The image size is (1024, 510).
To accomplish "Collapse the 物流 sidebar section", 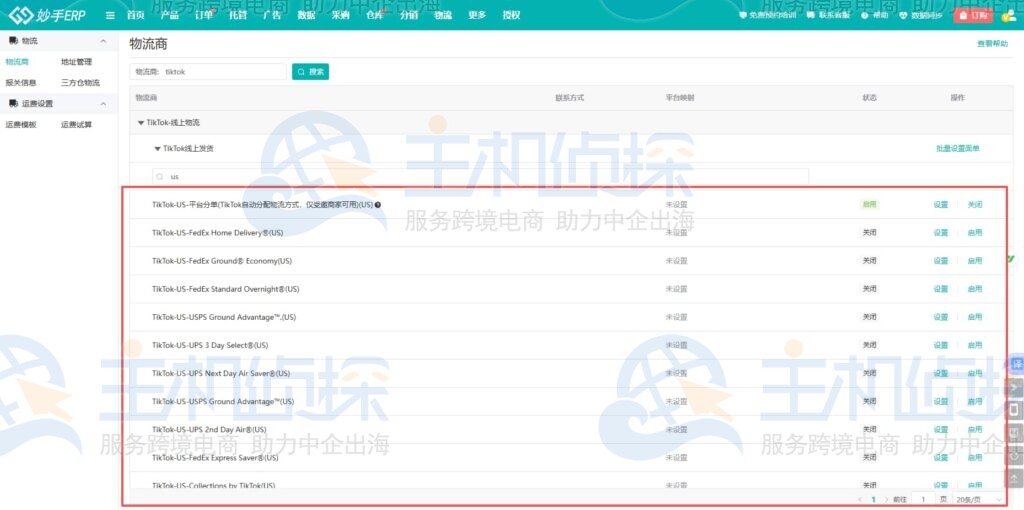I will pyautogui.click(x=103, y=41).
